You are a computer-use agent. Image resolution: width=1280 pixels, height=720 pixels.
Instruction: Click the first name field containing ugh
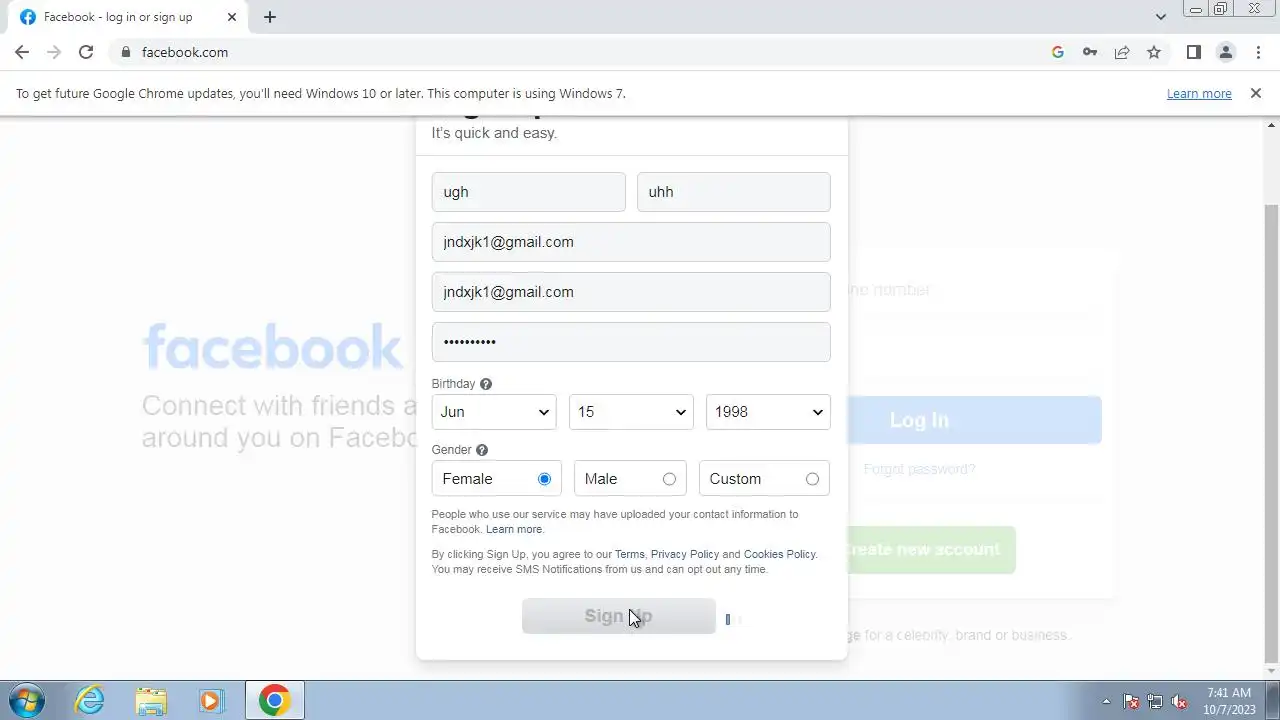click(528, 192)
